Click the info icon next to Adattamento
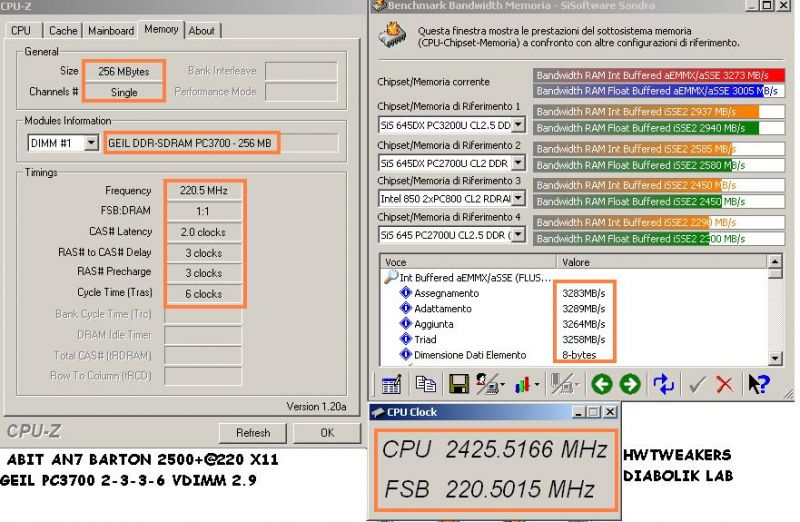800x522 pixels. click(406, 308)
